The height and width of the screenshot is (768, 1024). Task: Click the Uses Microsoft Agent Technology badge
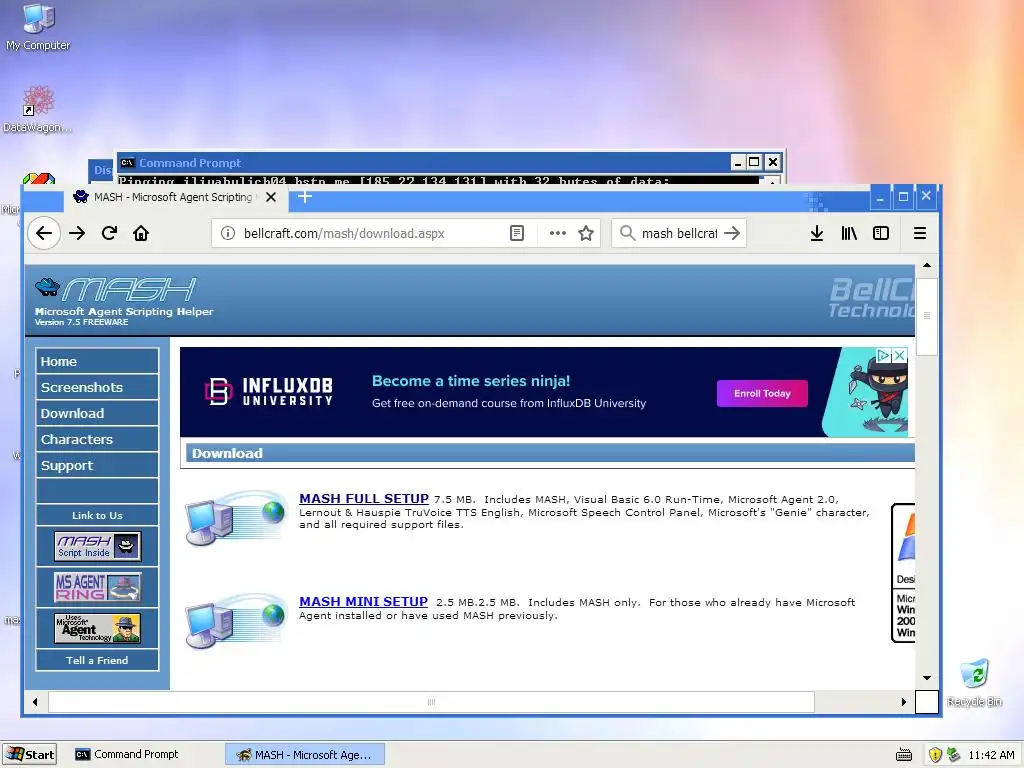coord(97,628)
